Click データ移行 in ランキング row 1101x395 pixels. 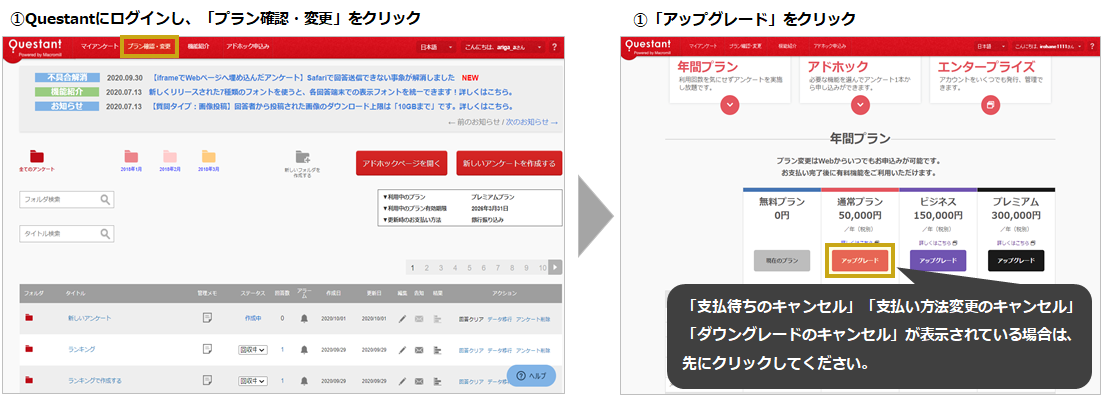point(500,350)
